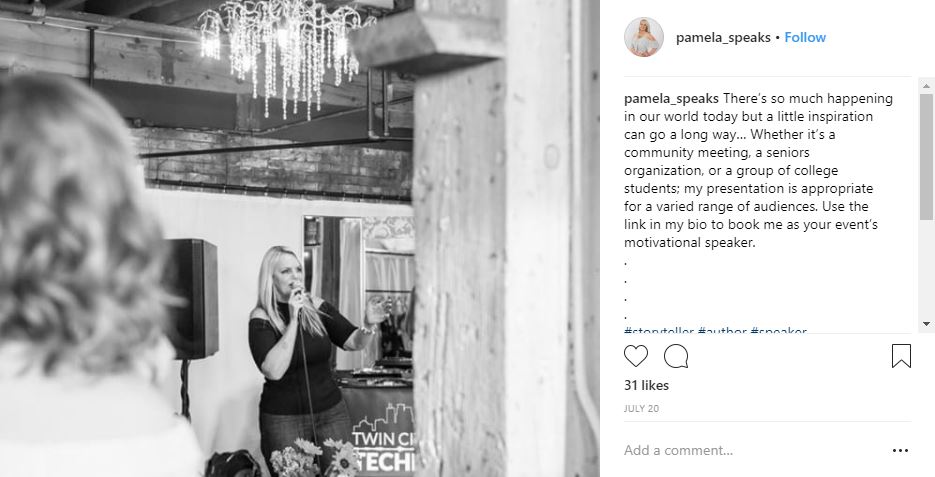Click the scrollbar down arrow in the caption
Image resolution: width=935 pixels, height=477 pixels.
point(926,324)
